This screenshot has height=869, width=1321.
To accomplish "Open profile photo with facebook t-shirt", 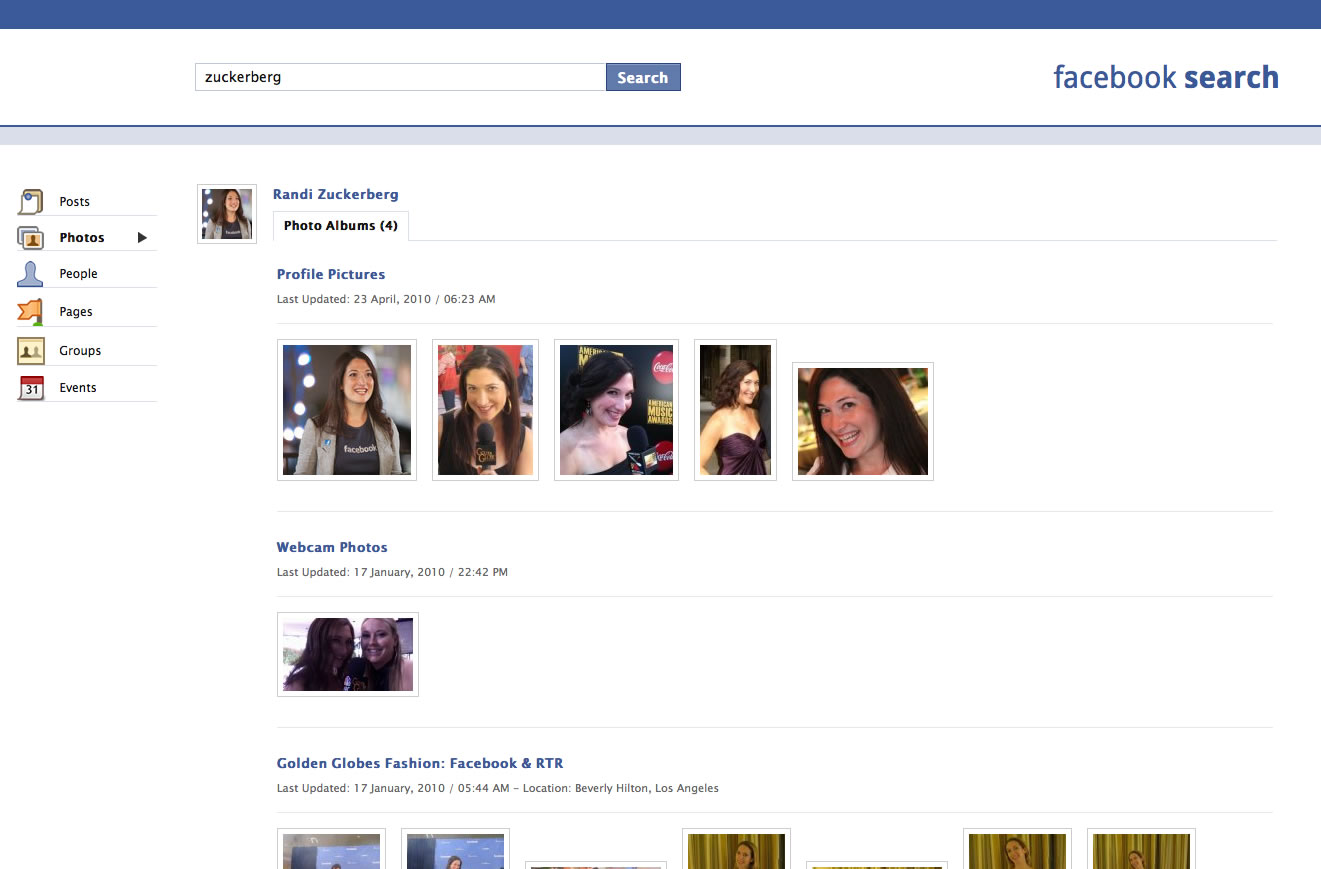I will click(347, 410).
